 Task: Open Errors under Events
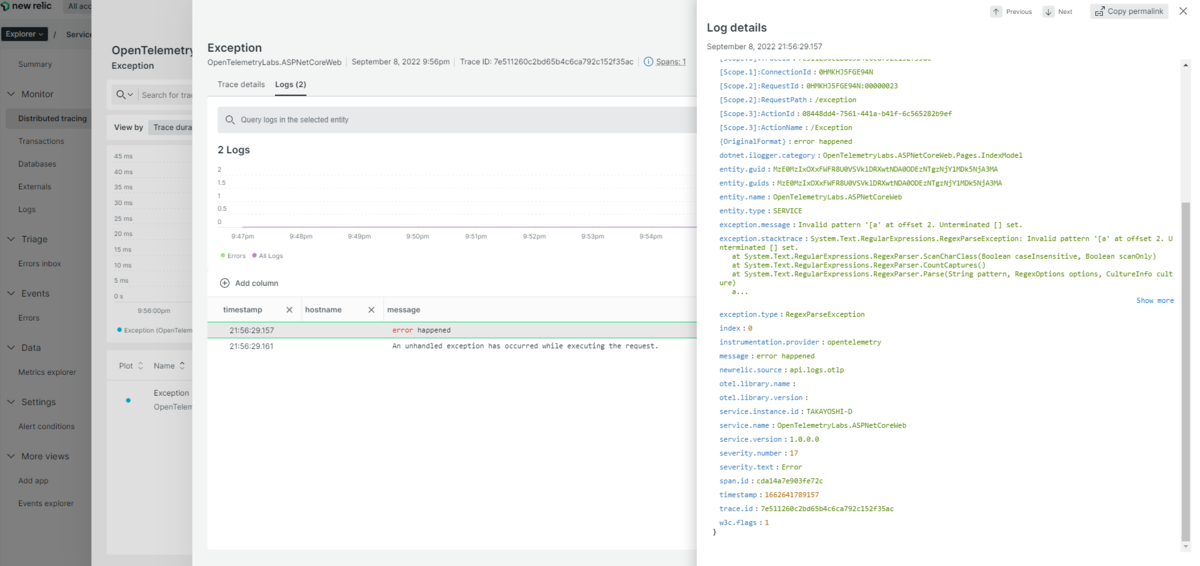[29, 318]
